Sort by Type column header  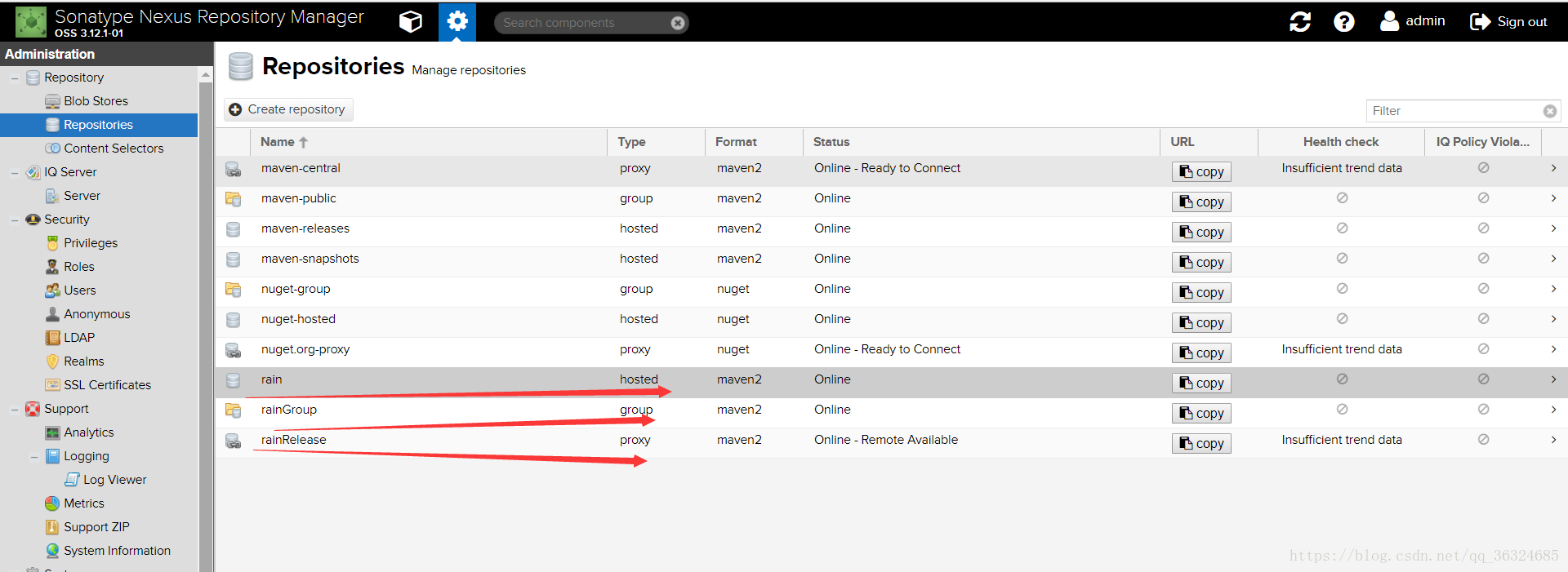point(656,142)
